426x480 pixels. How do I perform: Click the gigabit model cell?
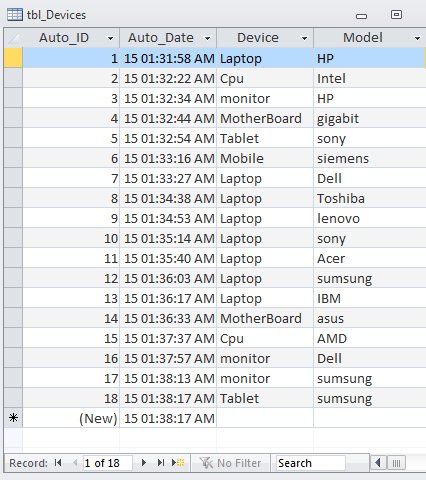[x=370, y=118]
